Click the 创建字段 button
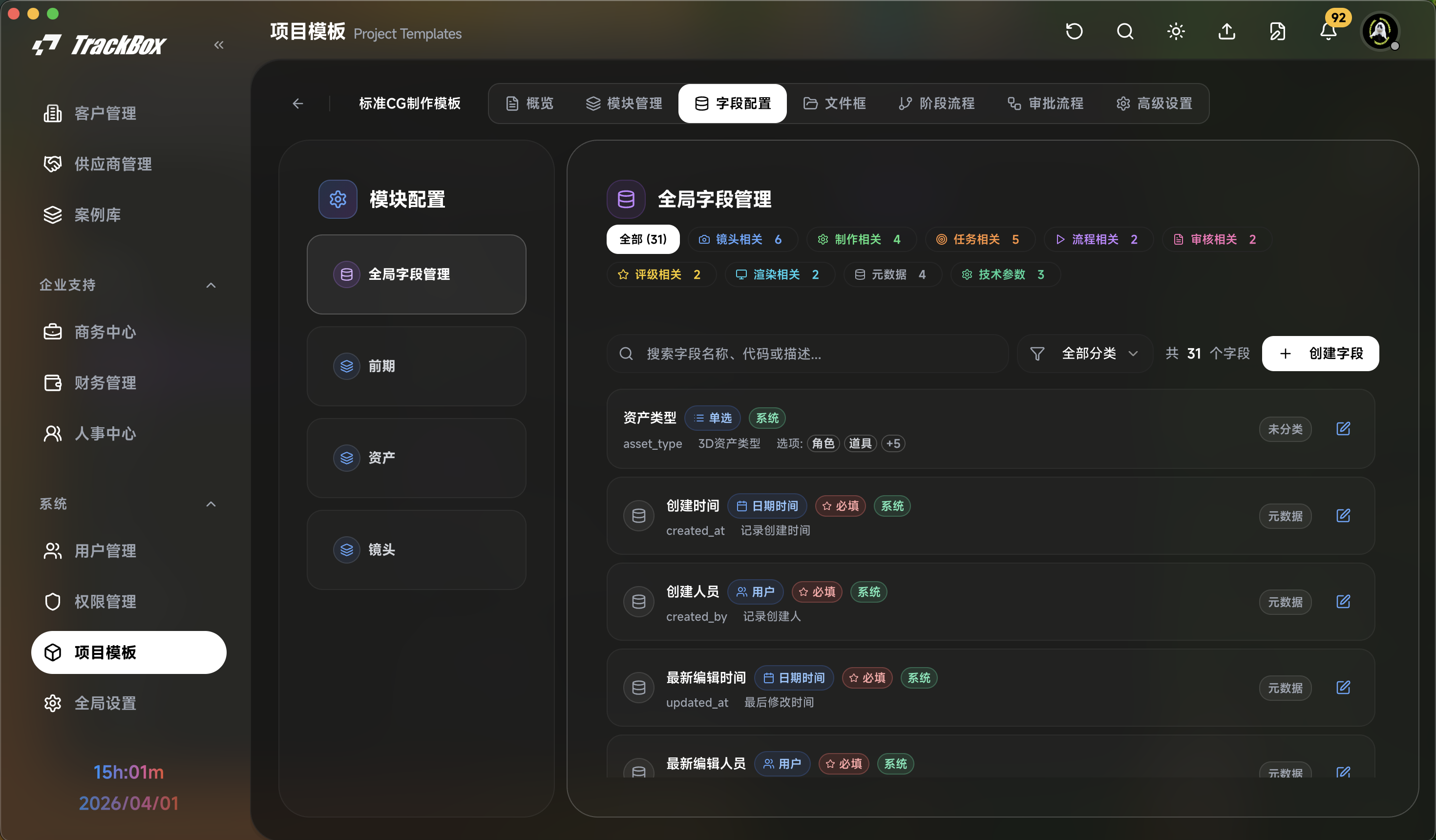The width and height of the screenshot is (1436, 840). [1320, 353]
